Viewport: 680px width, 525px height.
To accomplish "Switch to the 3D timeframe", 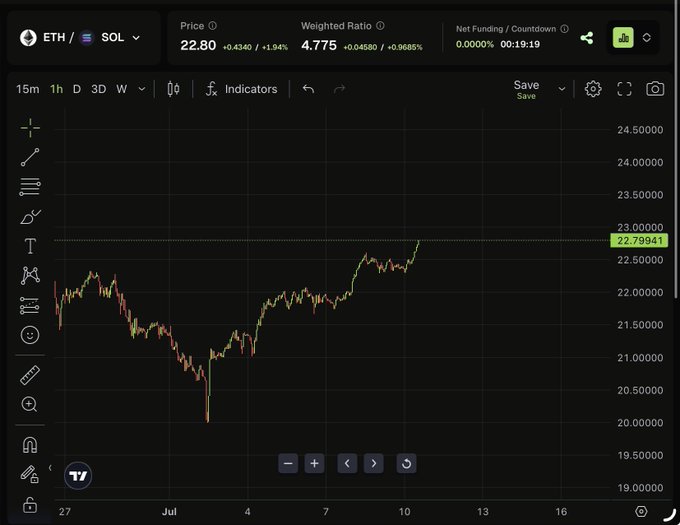I will point(98,89).
